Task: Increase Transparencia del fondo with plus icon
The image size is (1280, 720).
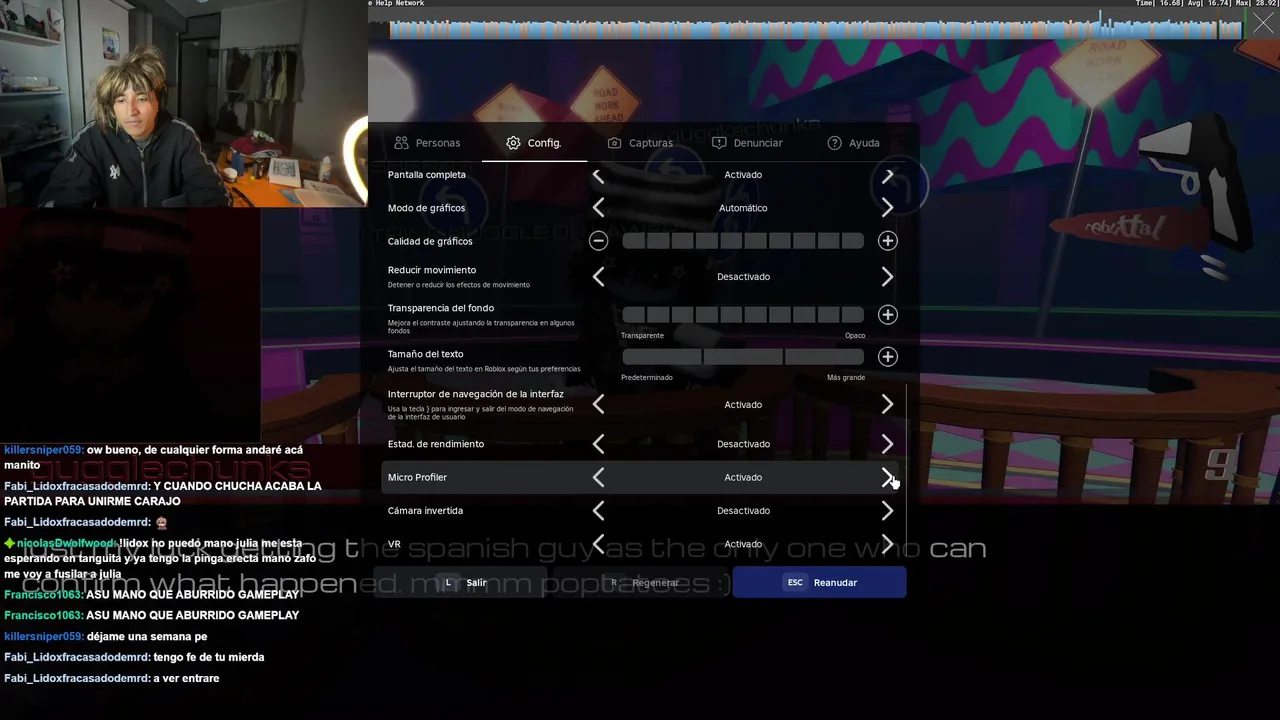Action: 887,315
